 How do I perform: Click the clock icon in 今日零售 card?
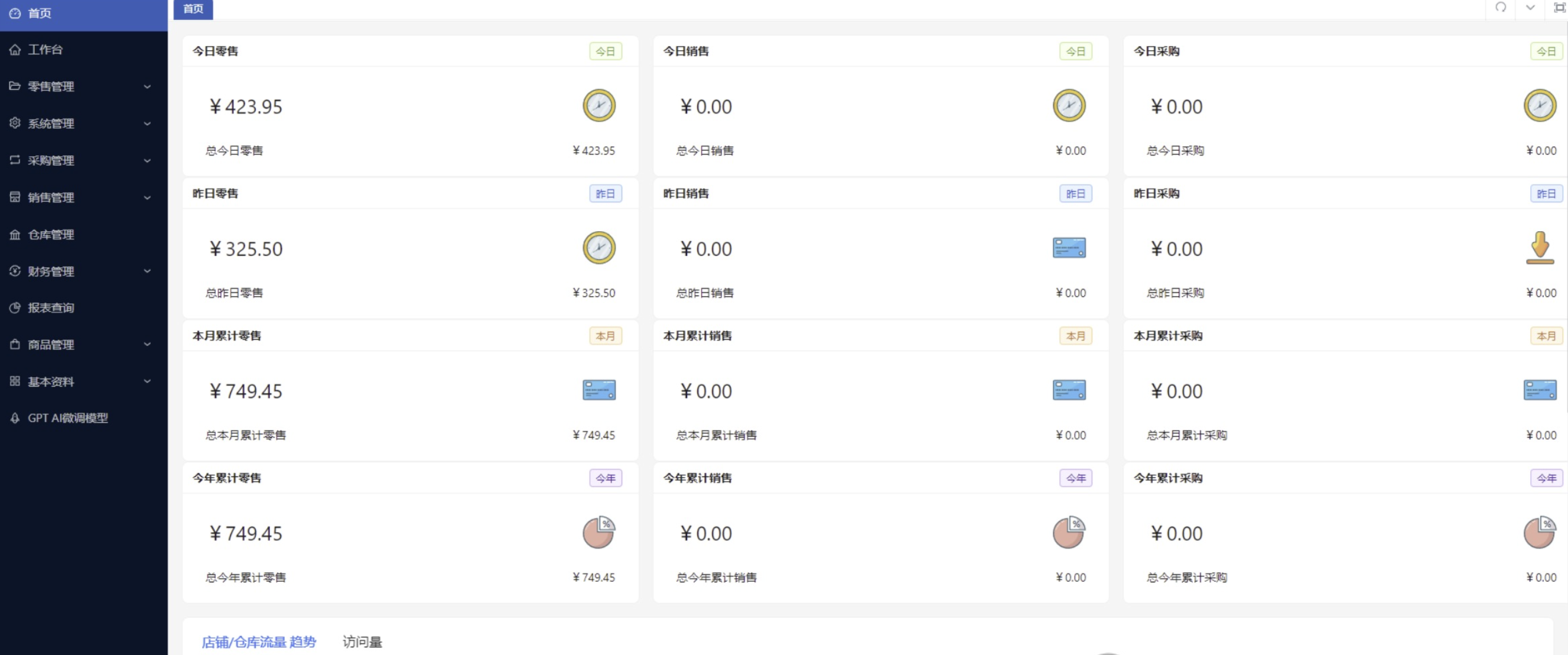tap(599, 105)
